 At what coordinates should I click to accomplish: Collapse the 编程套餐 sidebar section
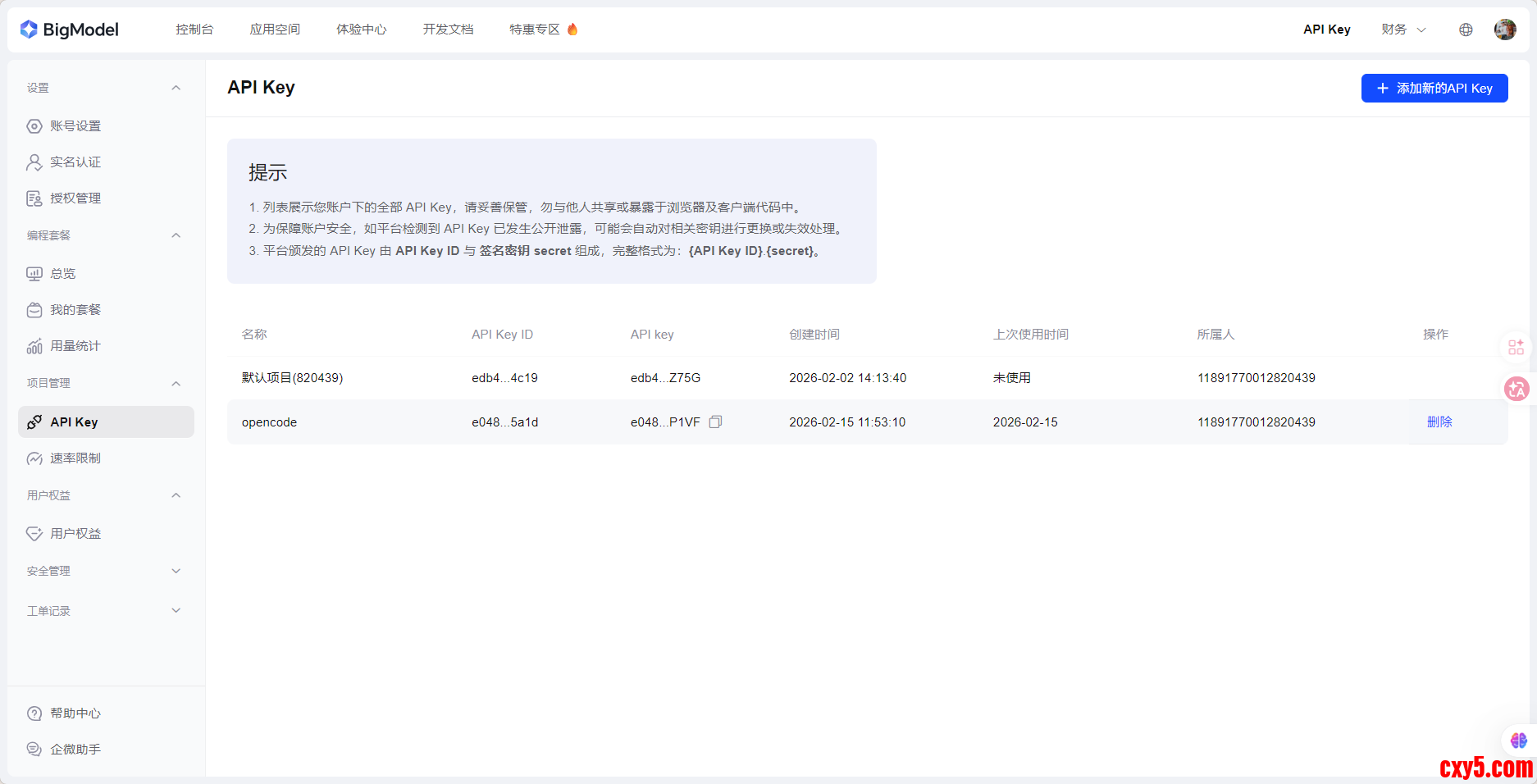pos(176,235)
